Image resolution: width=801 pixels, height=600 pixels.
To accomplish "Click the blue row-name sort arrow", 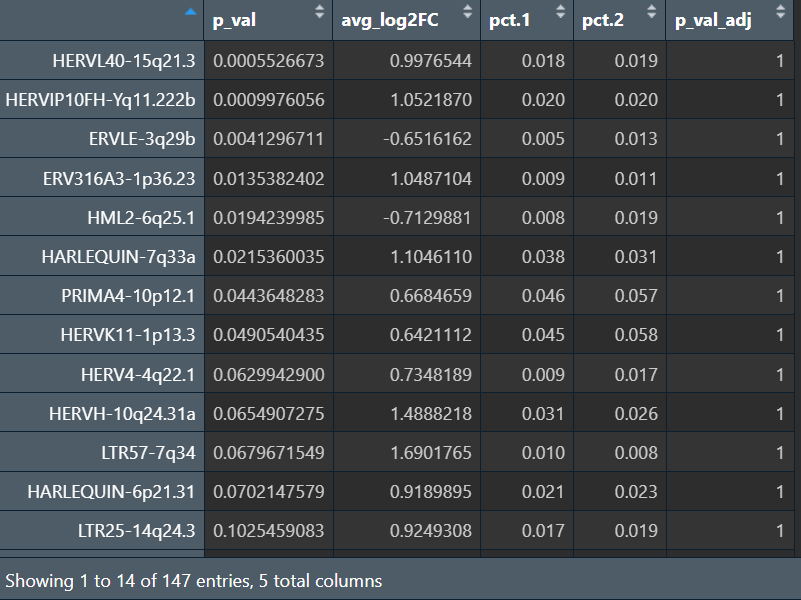I will pyautogui.click(x=191, y=12).
